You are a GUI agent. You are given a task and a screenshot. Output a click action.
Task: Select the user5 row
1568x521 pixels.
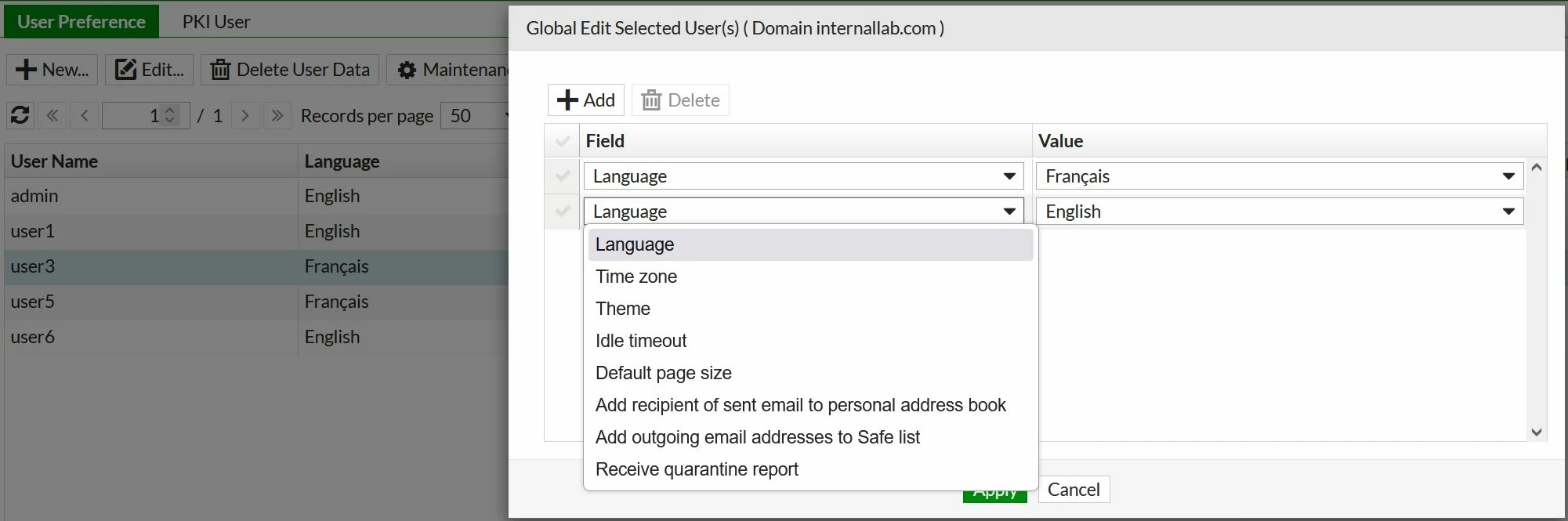(256, 302)
